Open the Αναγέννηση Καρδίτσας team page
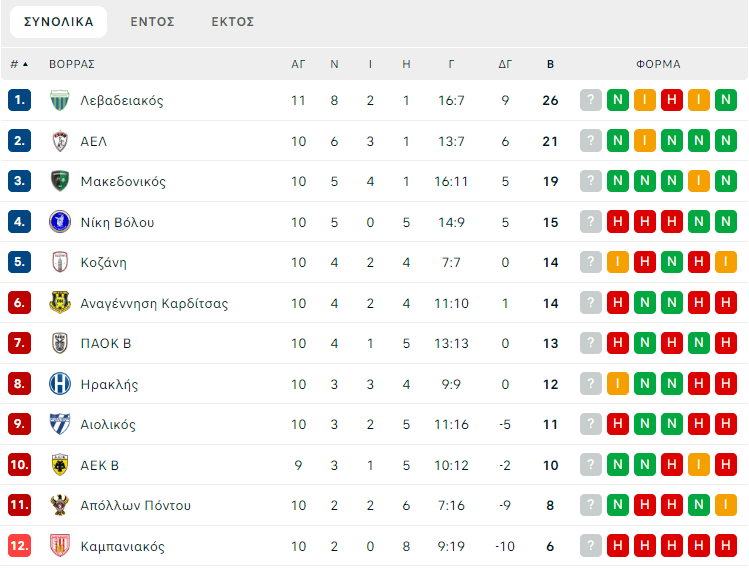This screenshot has width=749, height=572. 154,303
